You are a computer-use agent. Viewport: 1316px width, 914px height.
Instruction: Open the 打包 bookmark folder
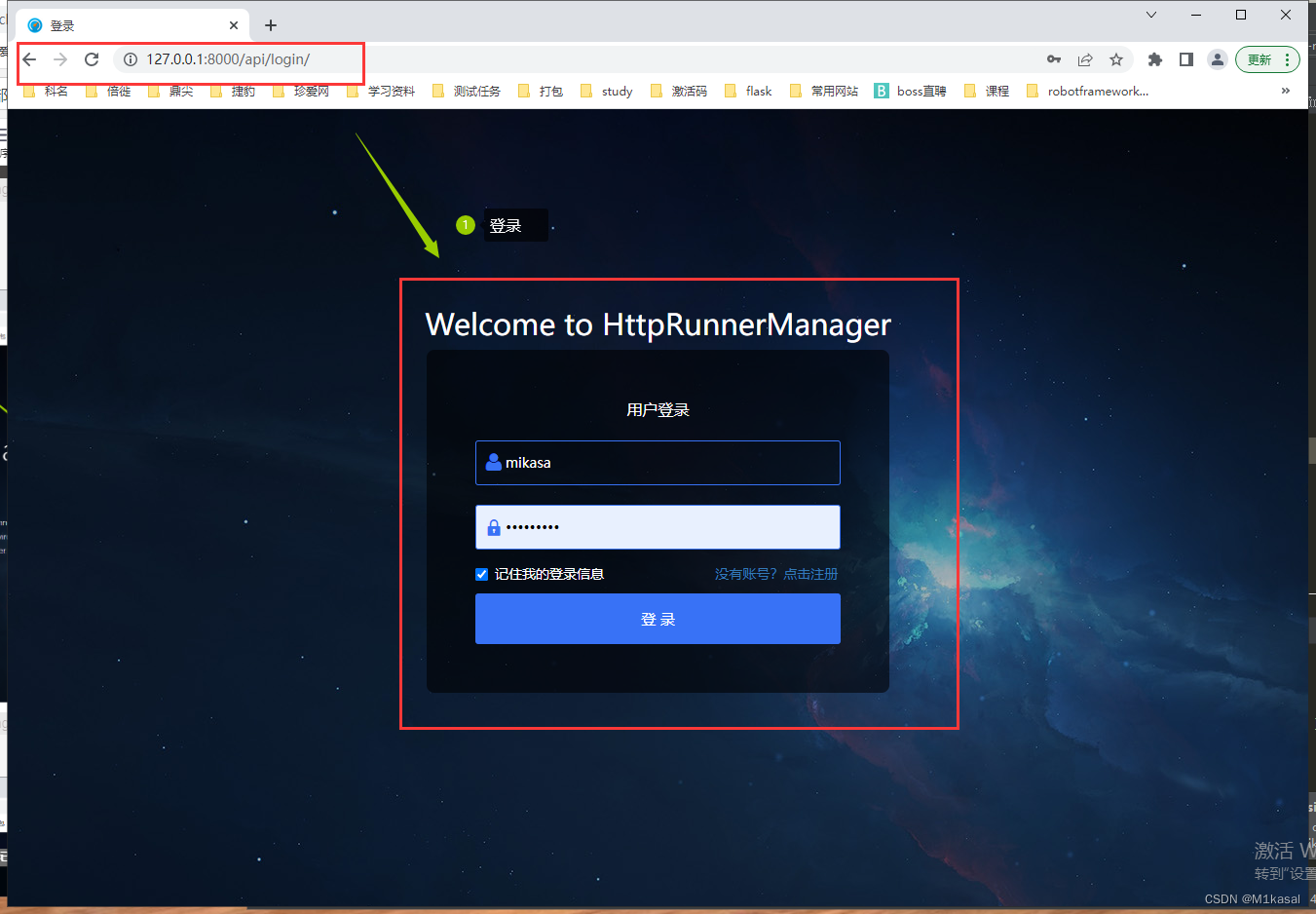tap(541, 91)
